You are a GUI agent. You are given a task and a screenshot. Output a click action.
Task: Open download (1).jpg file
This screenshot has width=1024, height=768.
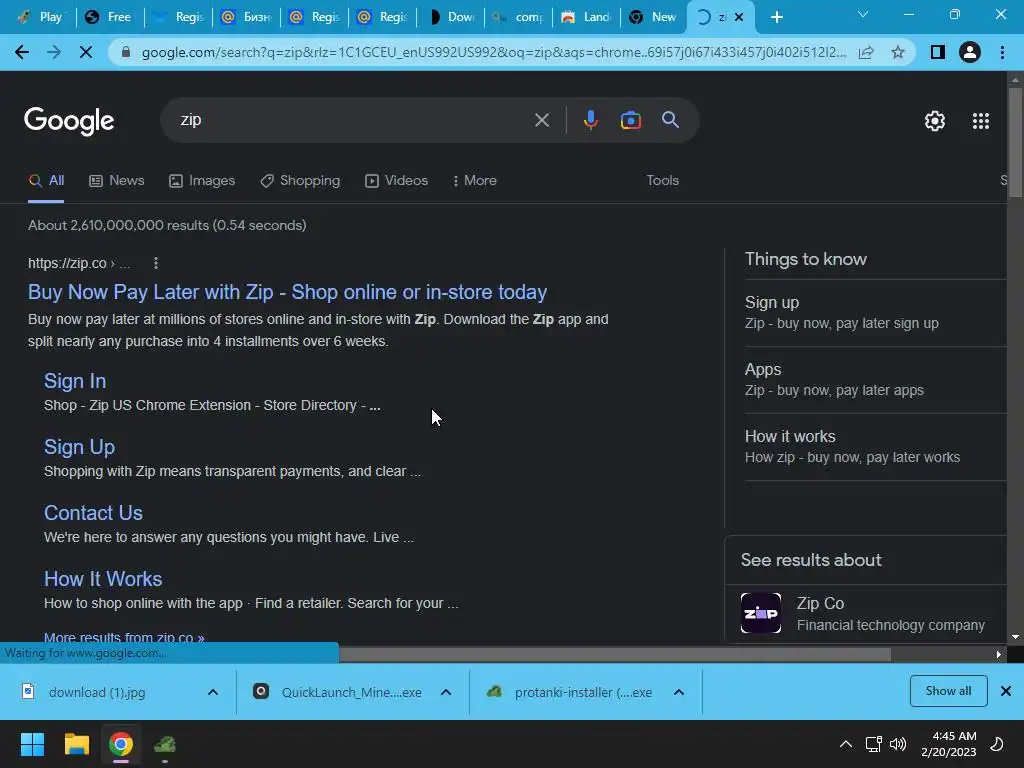pyautogui.click(x=97, y=692)
